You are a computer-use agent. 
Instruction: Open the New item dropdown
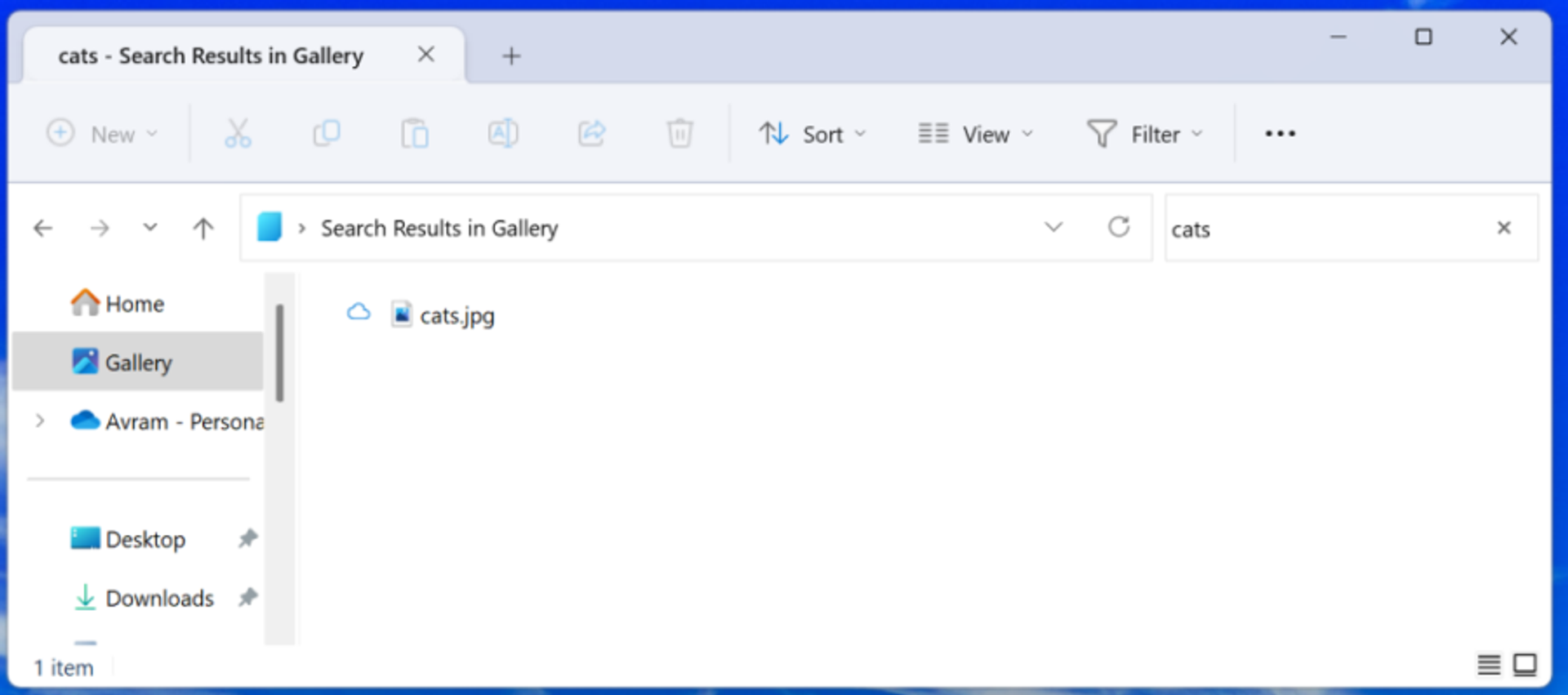click(x=102, y=134)
